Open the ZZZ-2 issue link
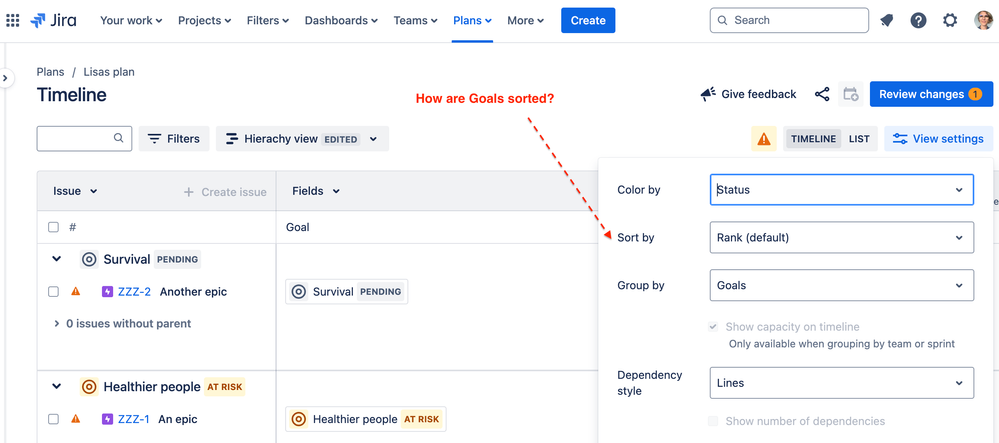This screenshot has width=999, height=443. (134, 292)
